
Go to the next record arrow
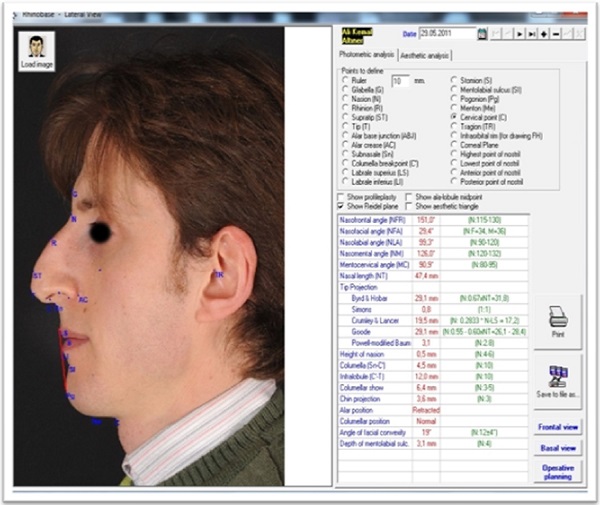click(518, 34)
